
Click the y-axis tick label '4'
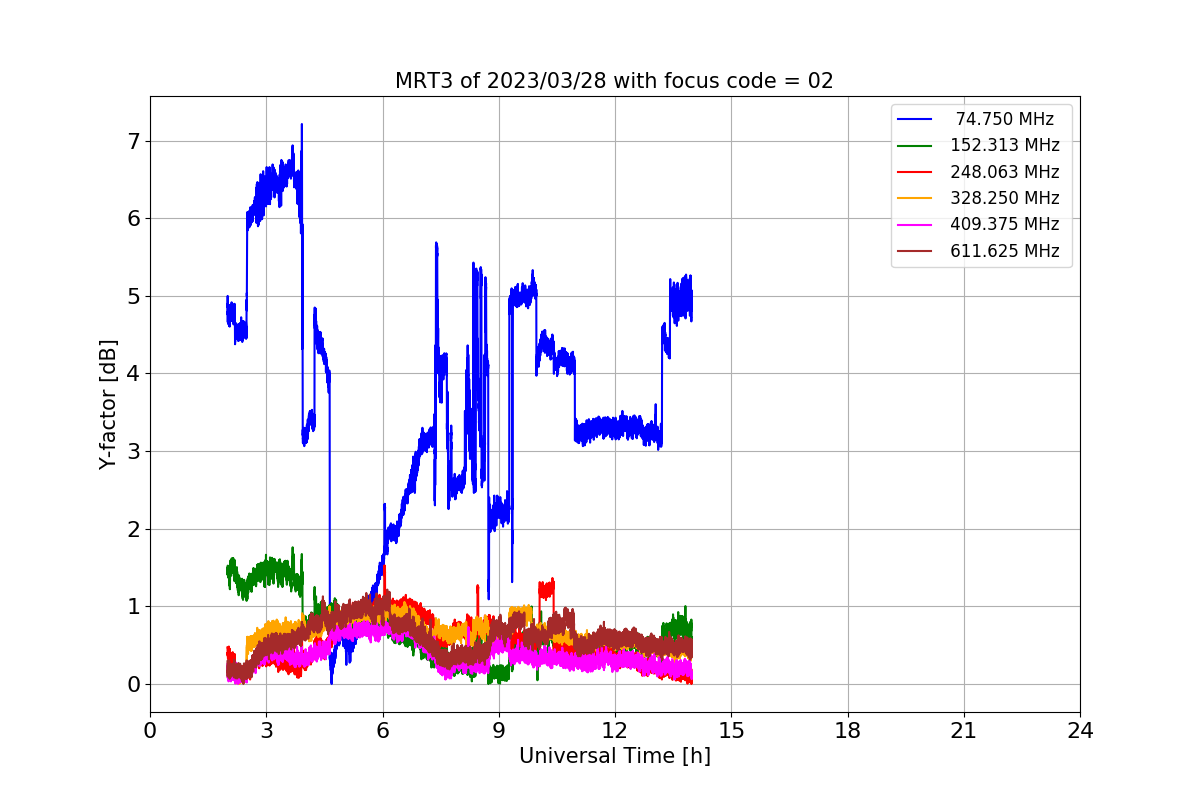(134, 374)
